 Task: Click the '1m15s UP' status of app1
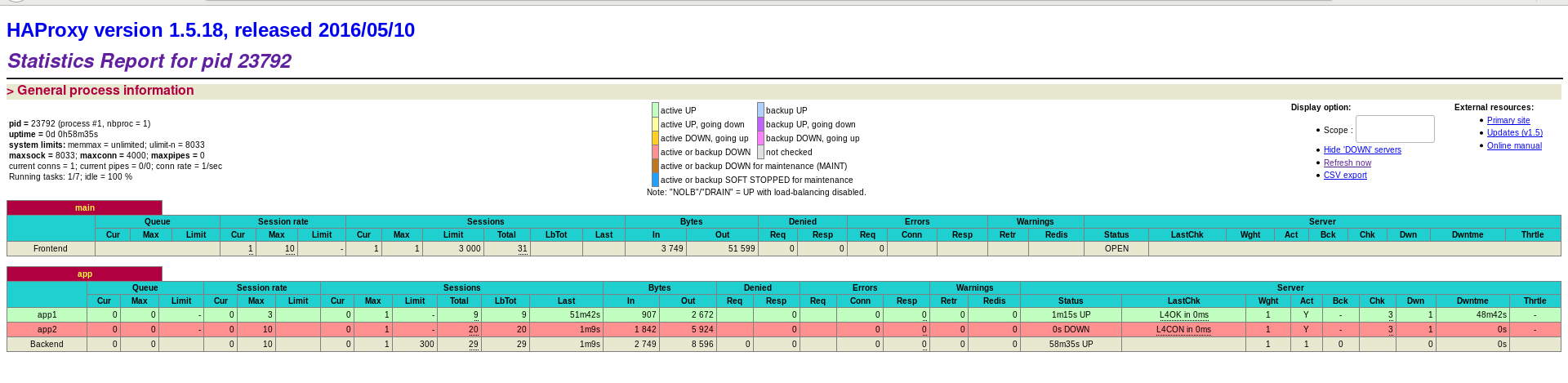1071,314
